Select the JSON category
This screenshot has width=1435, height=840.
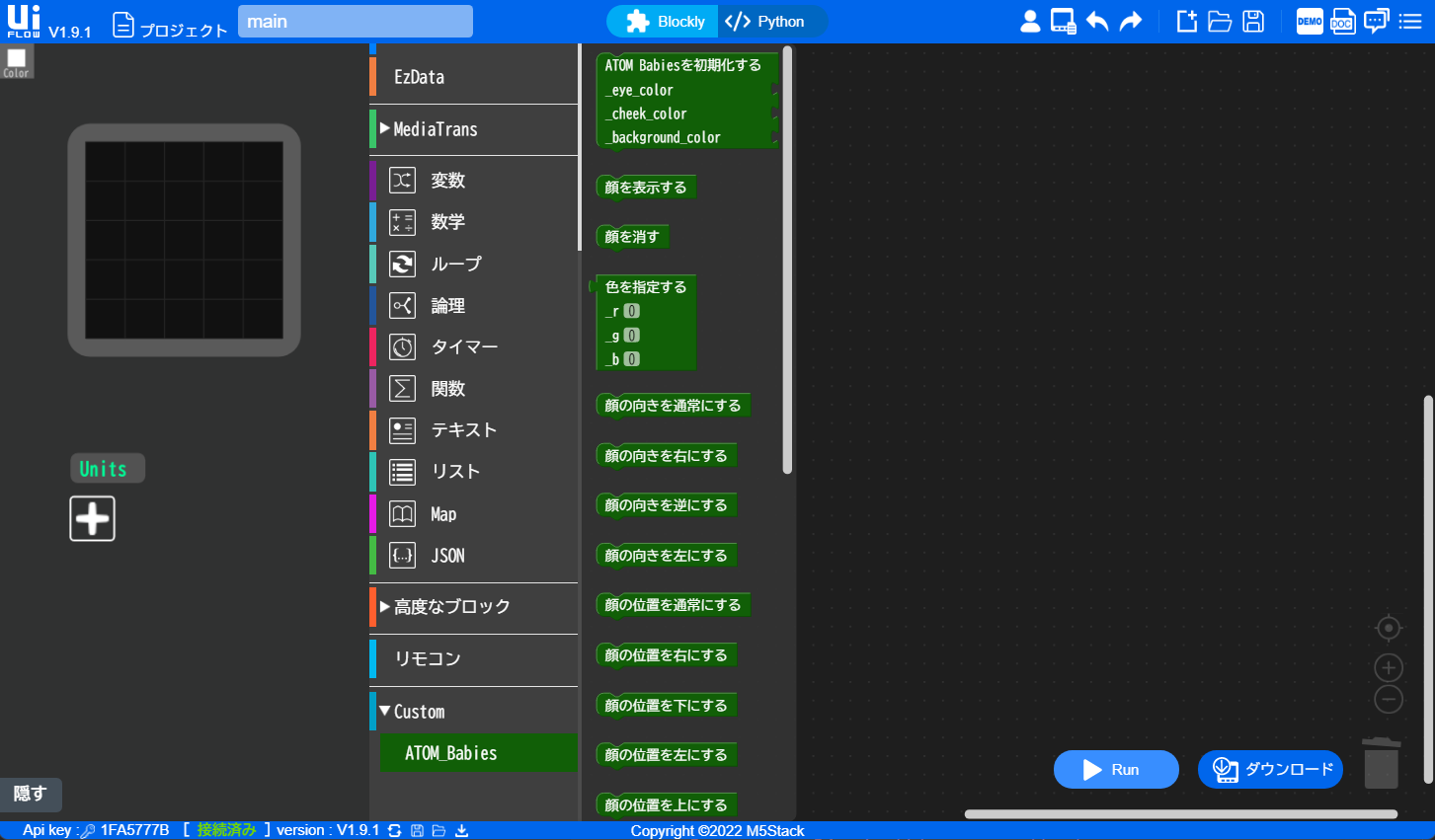pyautogui.click(x=474, y=556)
